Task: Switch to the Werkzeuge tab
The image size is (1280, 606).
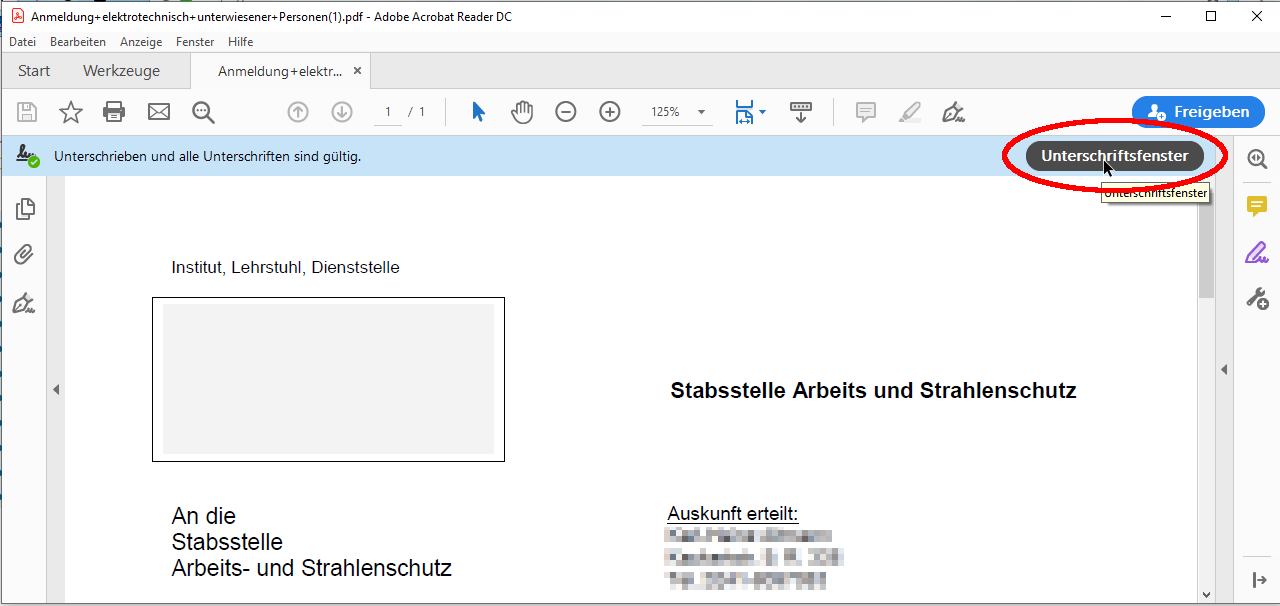Action: click(x=121, y=70)
